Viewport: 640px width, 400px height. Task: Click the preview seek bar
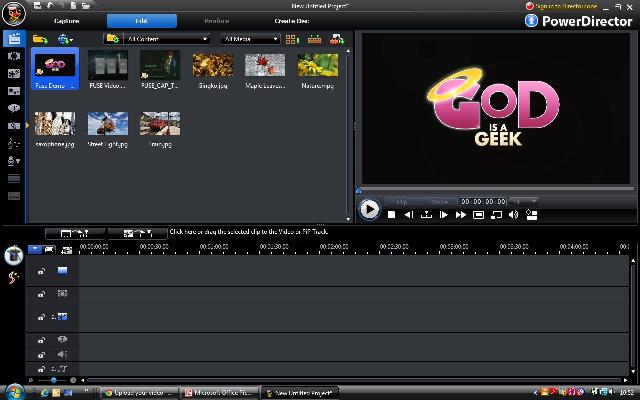coord(496,189)
